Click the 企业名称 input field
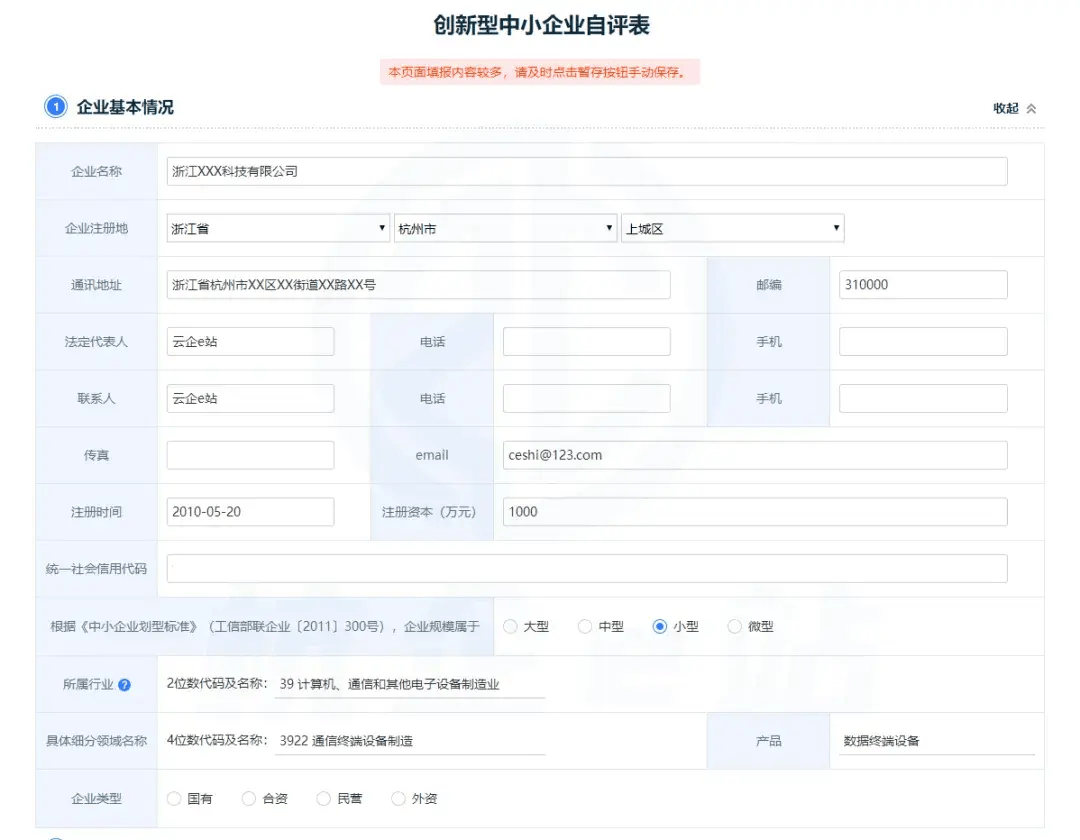This screenshot has height=840, width=1080. pyautogui.click(x=587, y=171)
